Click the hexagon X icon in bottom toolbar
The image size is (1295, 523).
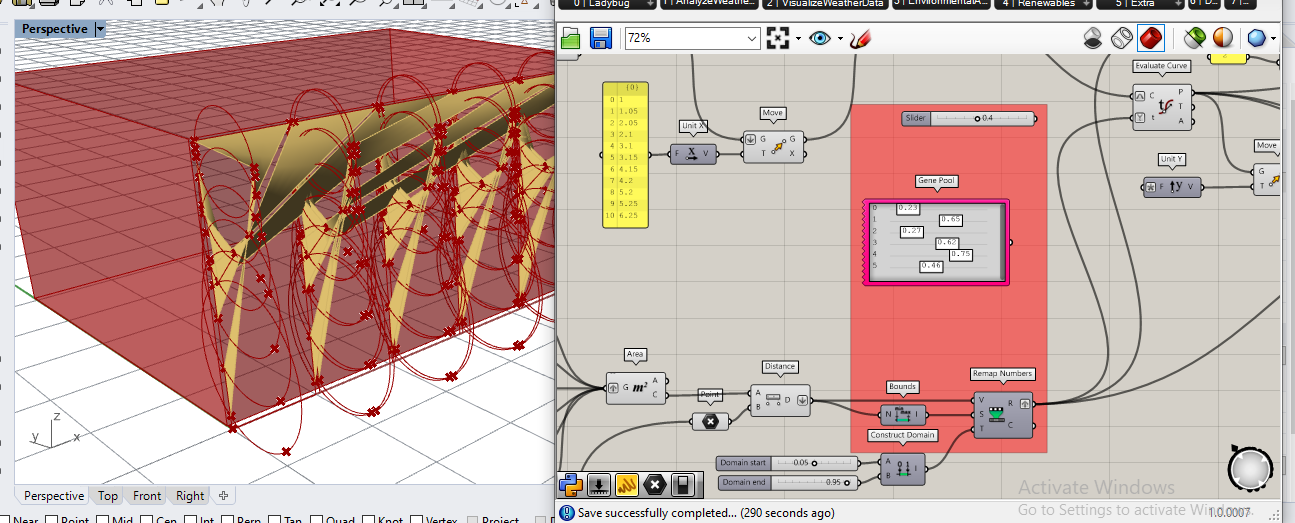coord(655,485)
